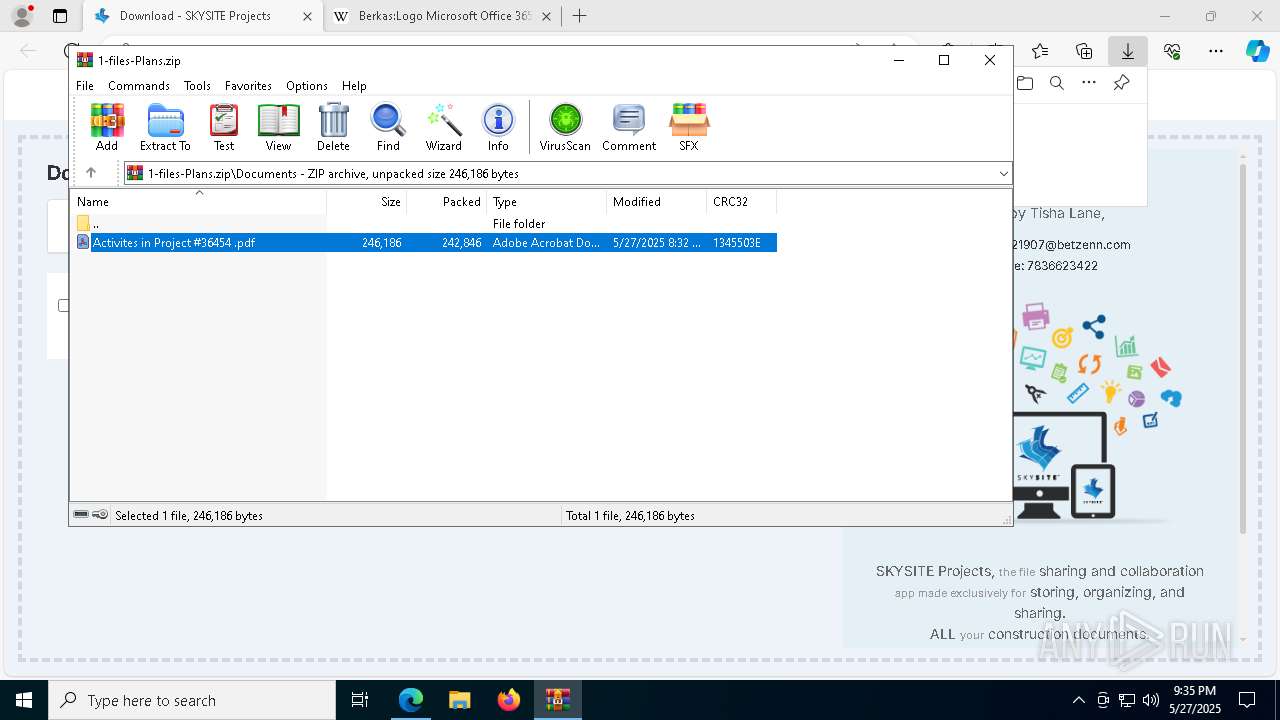Open the Tools menu
The height and width of the screenshot is (720, 1280).
[x=197, y=86]
